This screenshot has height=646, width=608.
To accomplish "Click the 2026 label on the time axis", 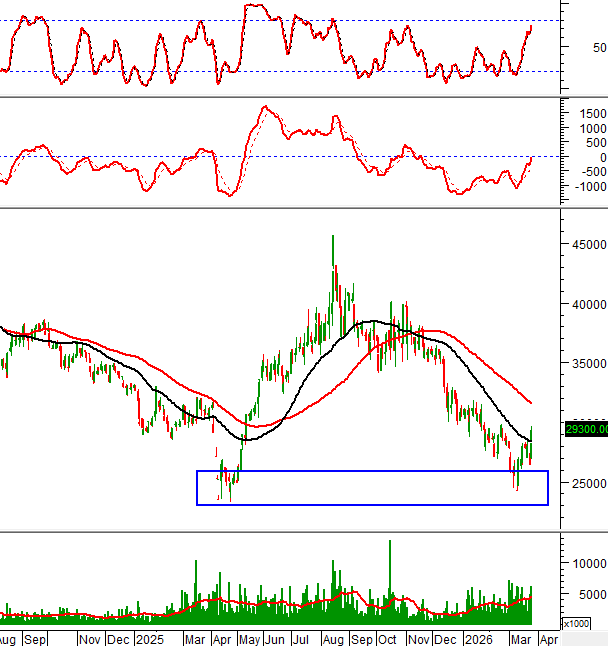I will pos(478,638).
